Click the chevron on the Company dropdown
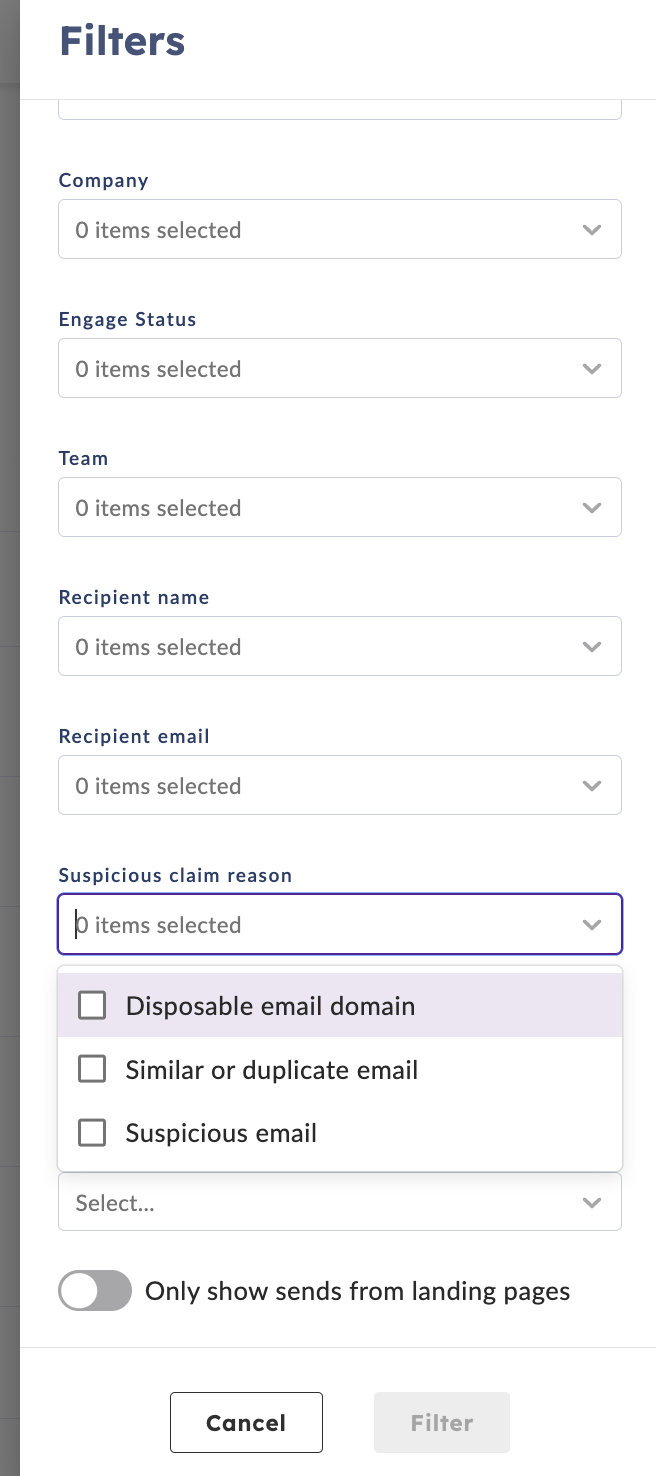 coord(592,229)
